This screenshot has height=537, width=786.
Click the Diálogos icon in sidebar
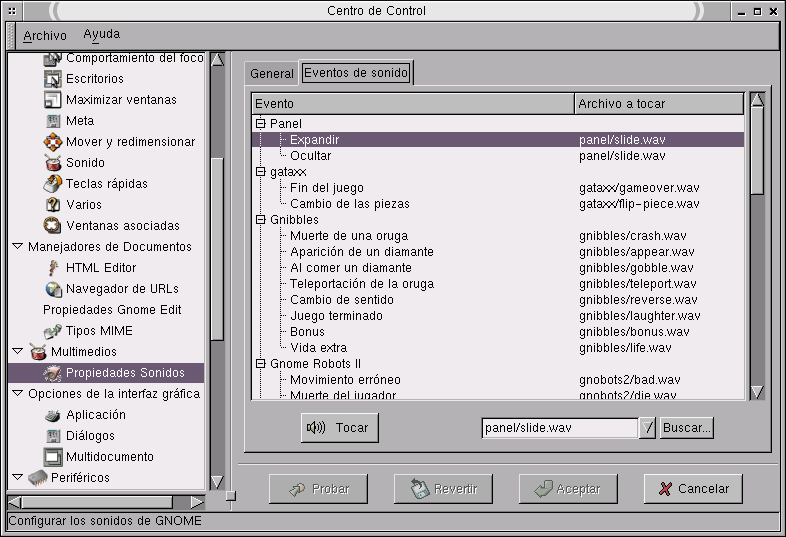(53, 436)
